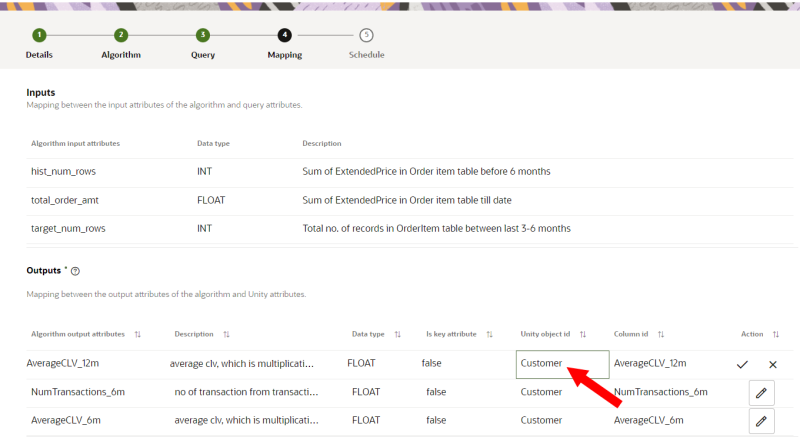Sort by Unity object id column

pyautogui.click(x=583, y=334)
